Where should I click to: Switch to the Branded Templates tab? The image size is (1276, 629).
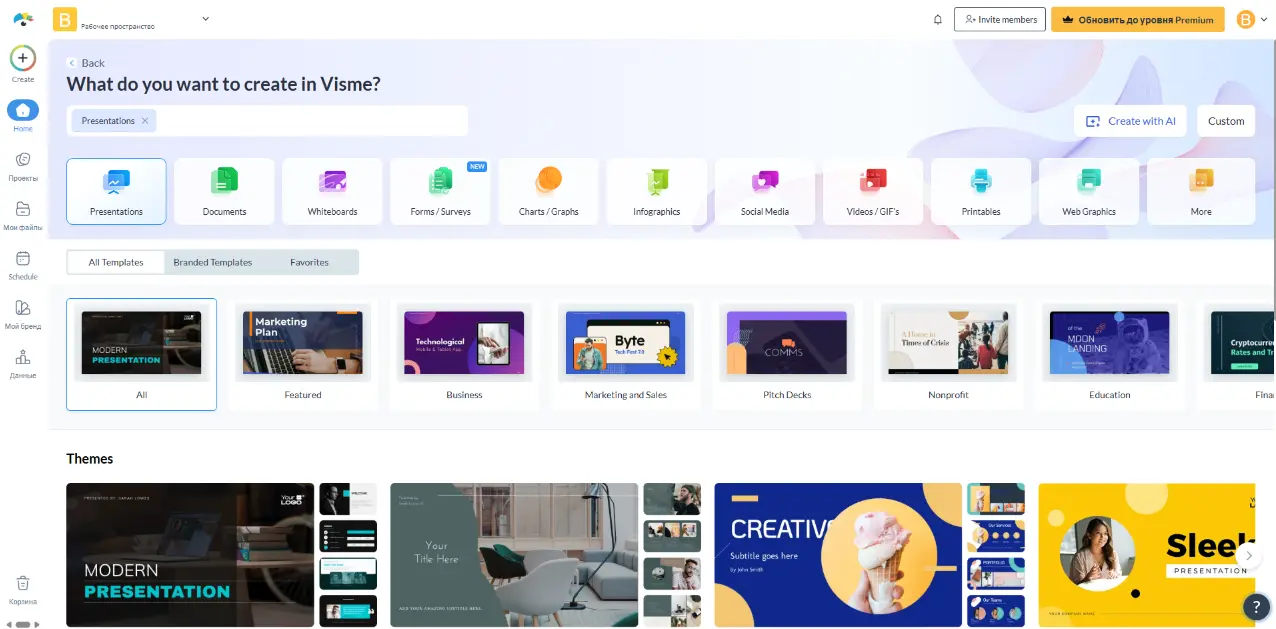(212, 262)
